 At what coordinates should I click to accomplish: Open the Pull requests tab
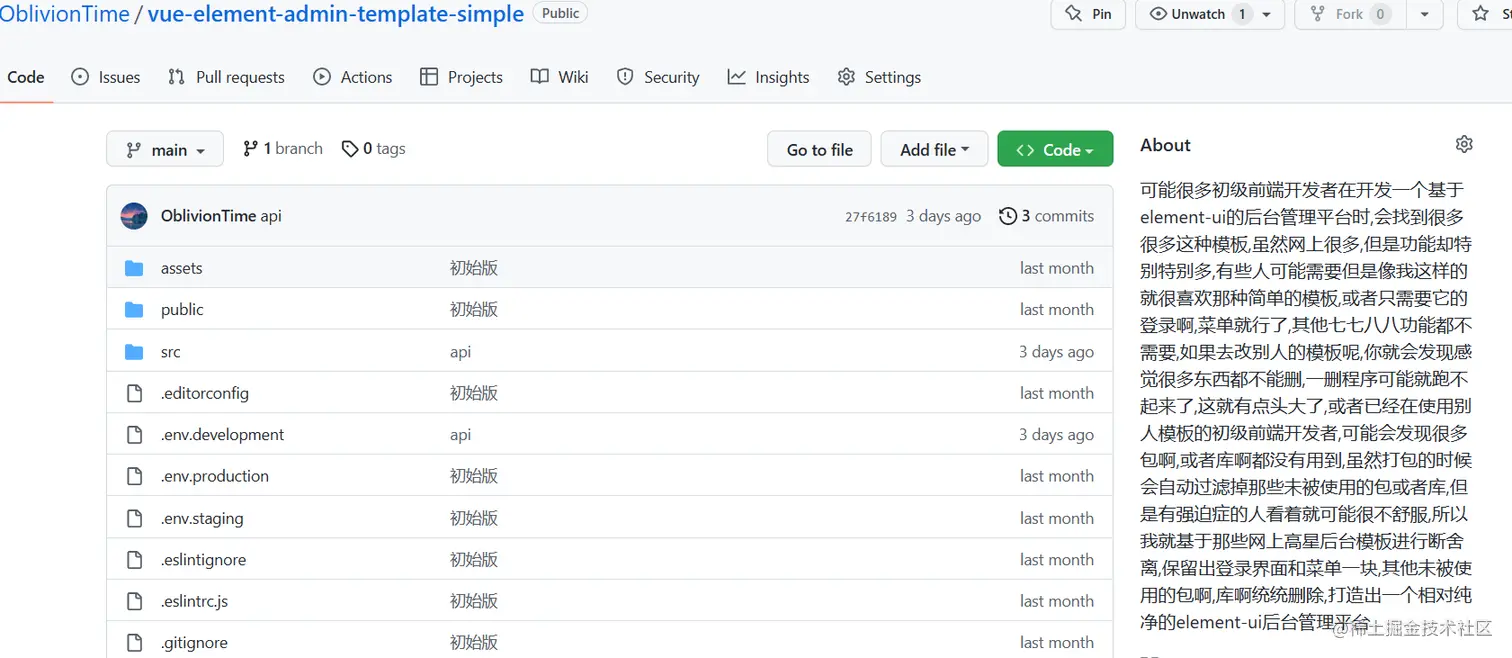pos(226,77)
